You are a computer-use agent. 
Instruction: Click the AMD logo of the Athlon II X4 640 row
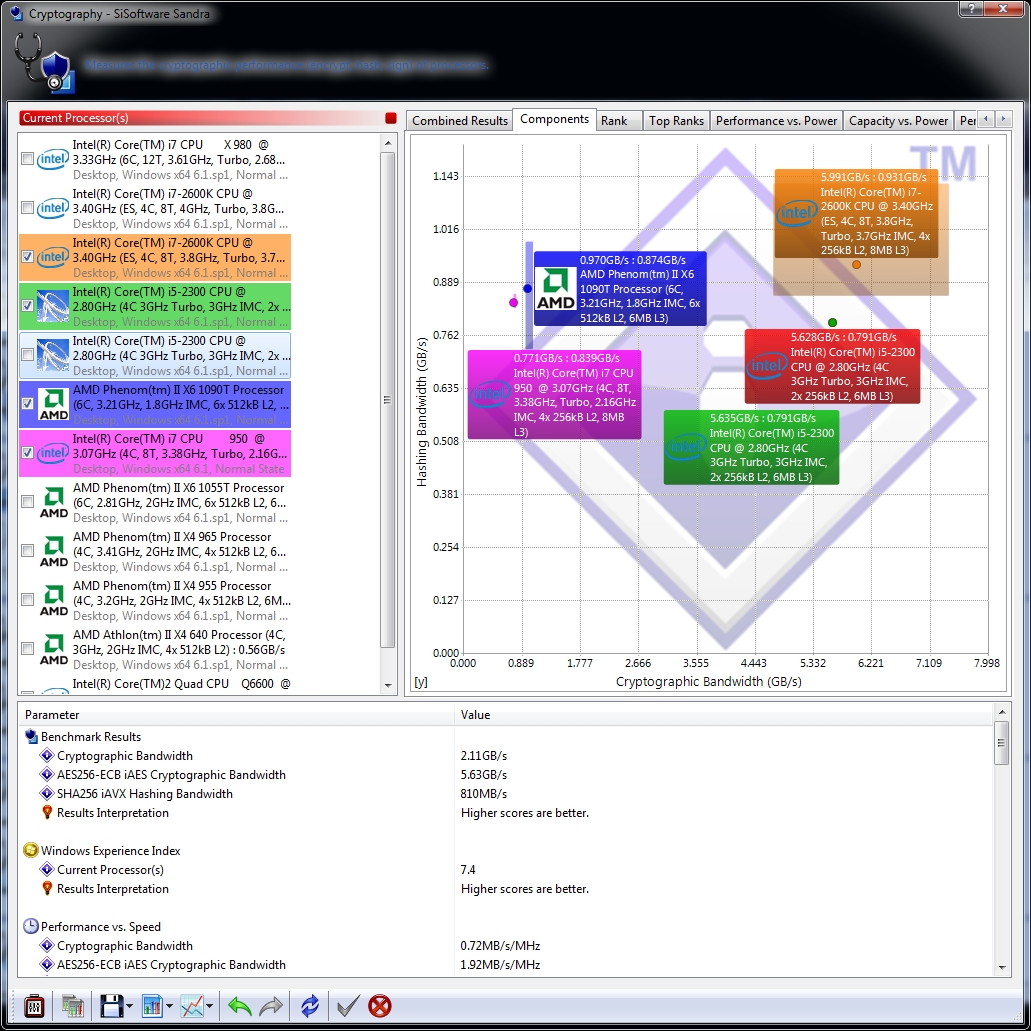click(54, 650)
